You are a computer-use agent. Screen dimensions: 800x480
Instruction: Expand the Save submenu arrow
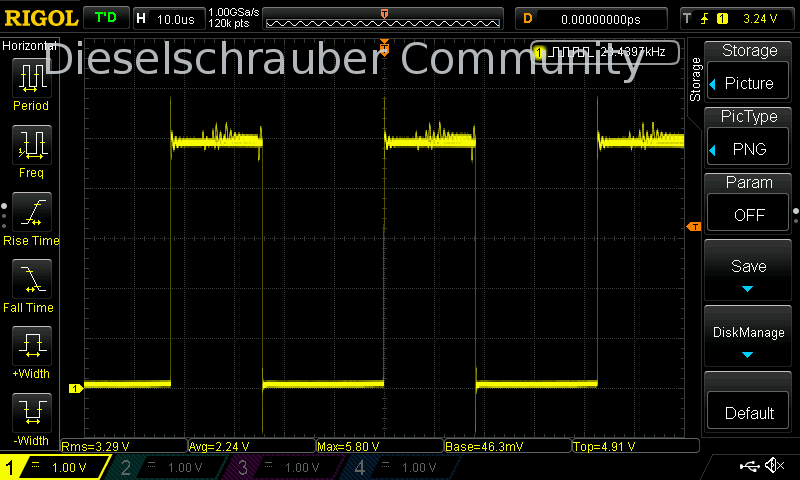pos(747,289)
